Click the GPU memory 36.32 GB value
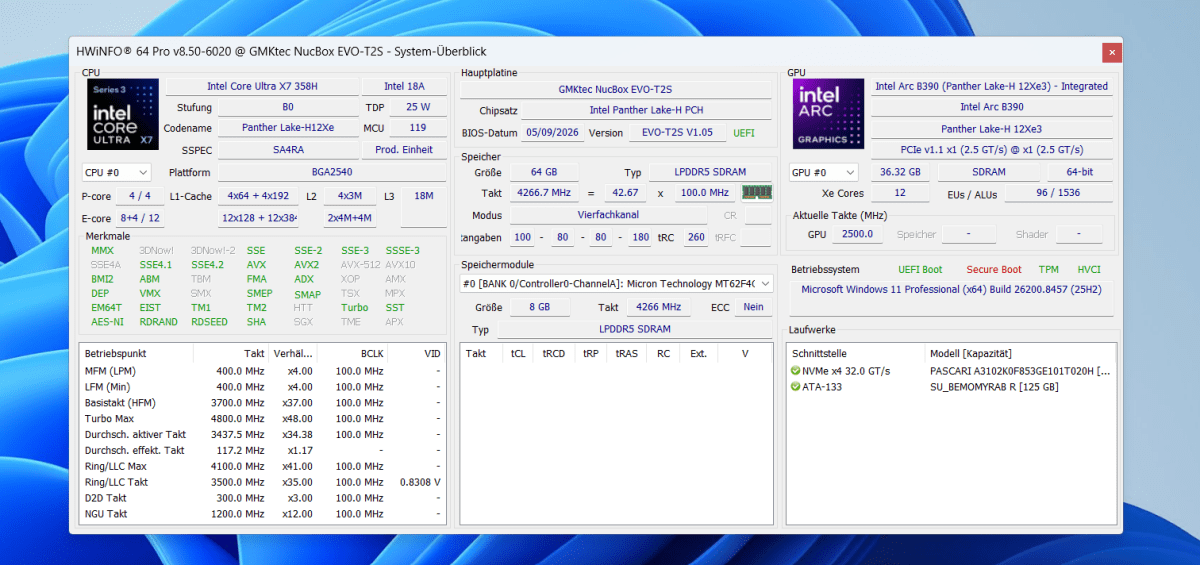1200x565 pixels. point(900,173)
